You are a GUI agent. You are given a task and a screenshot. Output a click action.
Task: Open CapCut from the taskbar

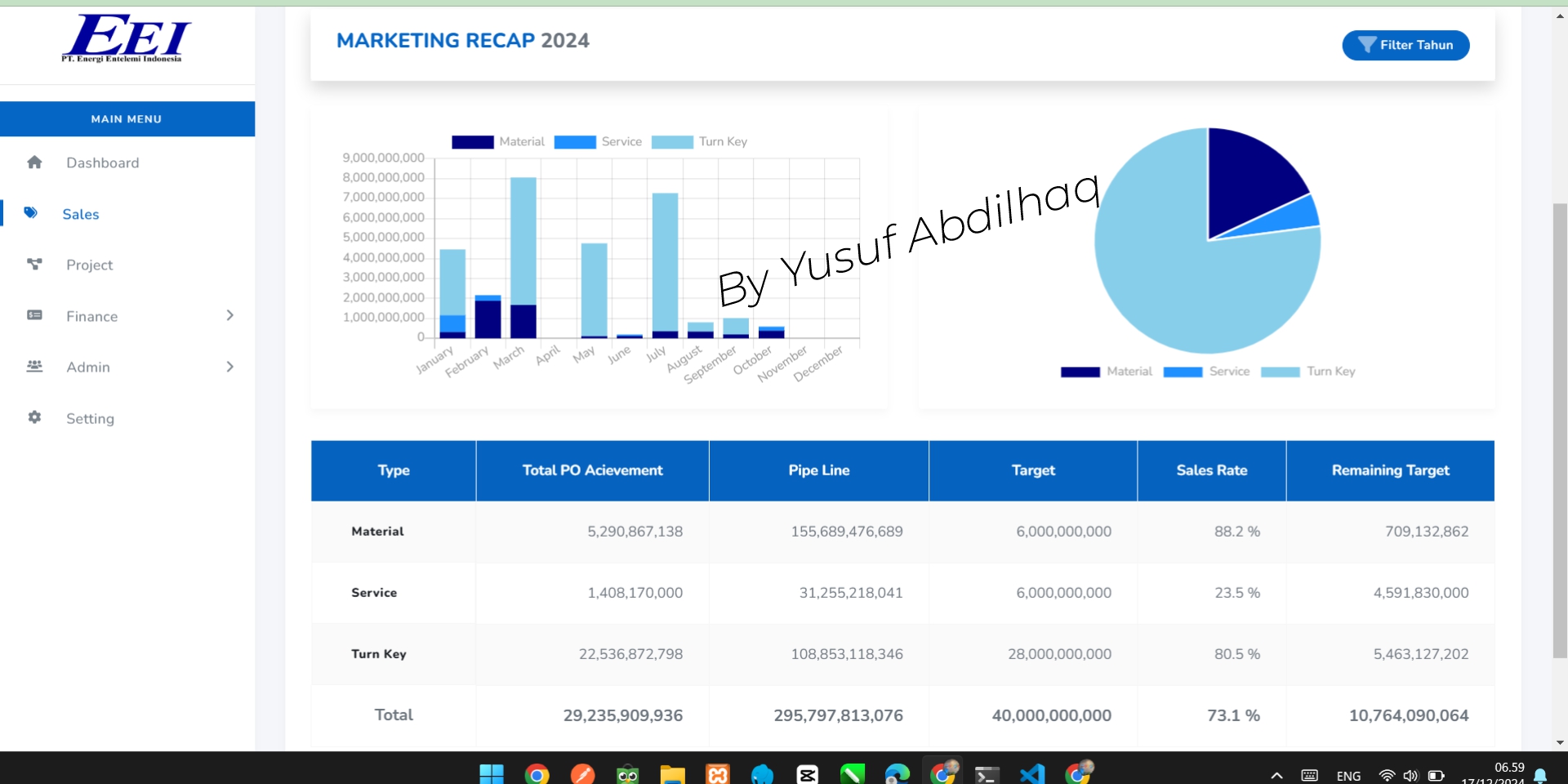coord(808,773)
